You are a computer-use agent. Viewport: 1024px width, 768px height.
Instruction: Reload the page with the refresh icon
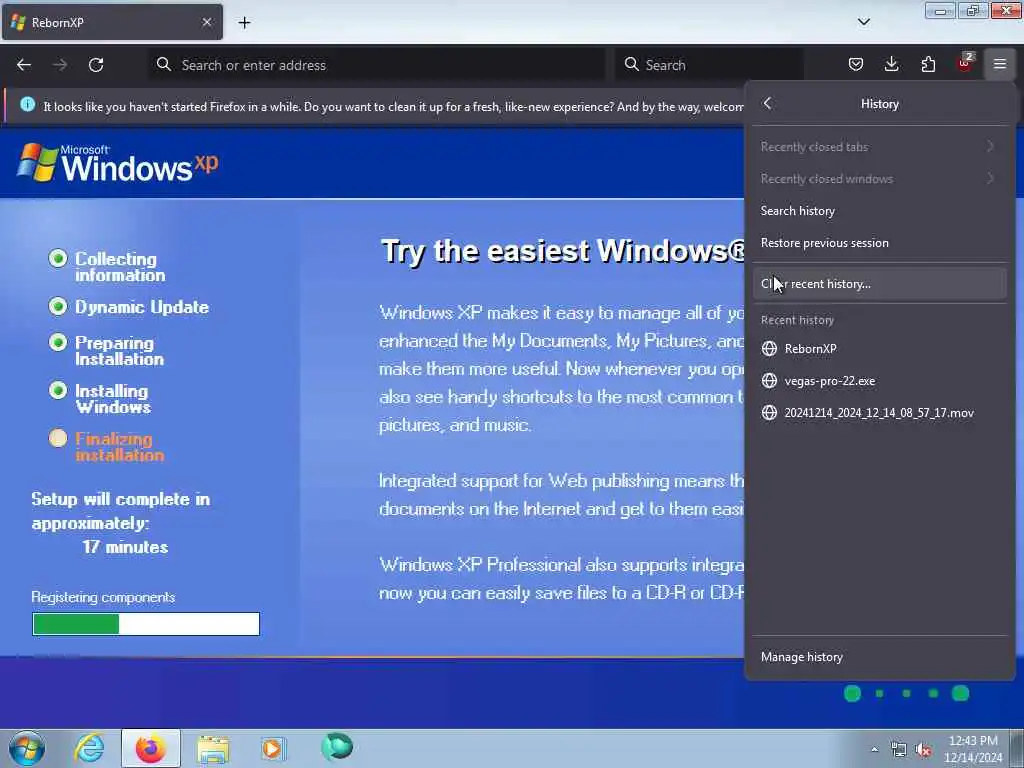click(96, 65)
